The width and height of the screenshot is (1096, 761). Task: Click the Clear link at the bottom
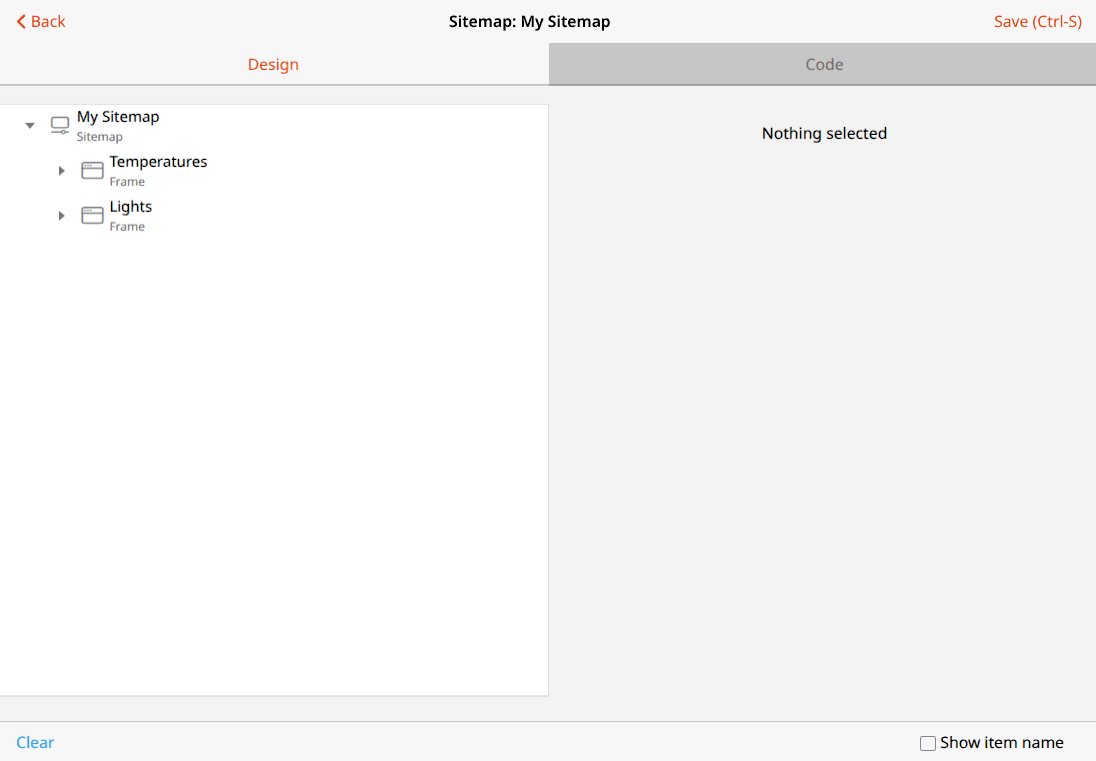pos(35,743)
